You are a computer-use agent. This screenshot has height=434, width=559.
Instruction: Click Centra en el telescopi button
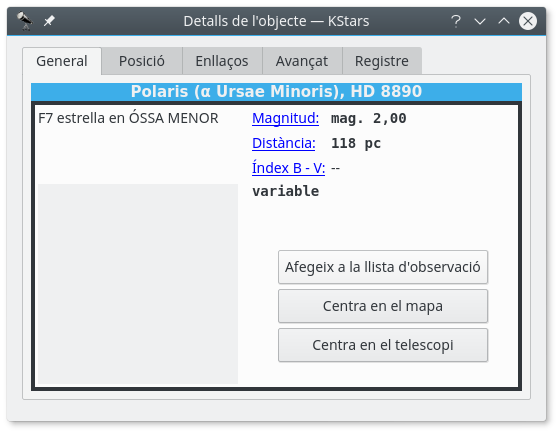[383, 345]
